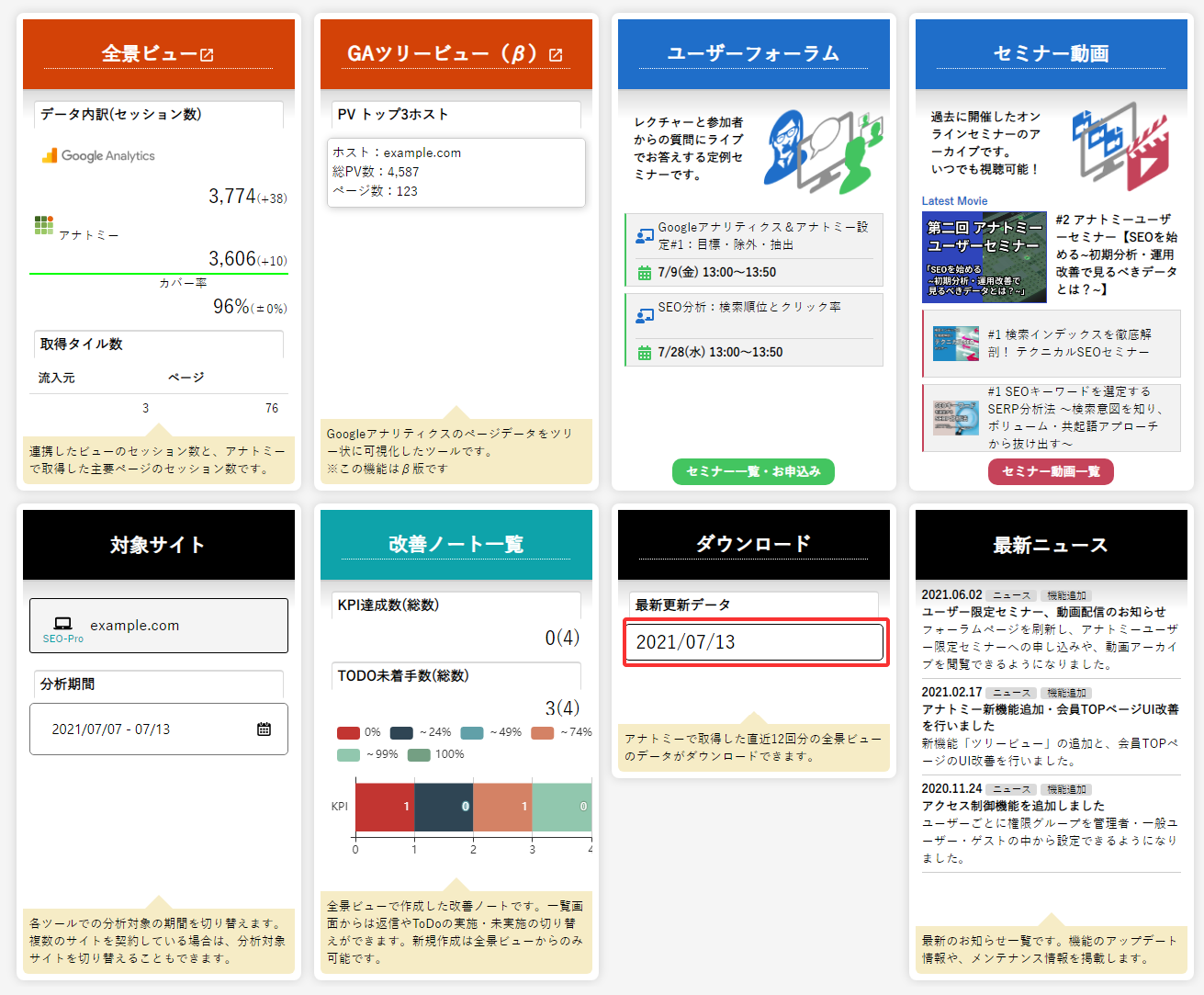Click 機能追加 tag on 2021.02.17 entry

[1066, 693]
